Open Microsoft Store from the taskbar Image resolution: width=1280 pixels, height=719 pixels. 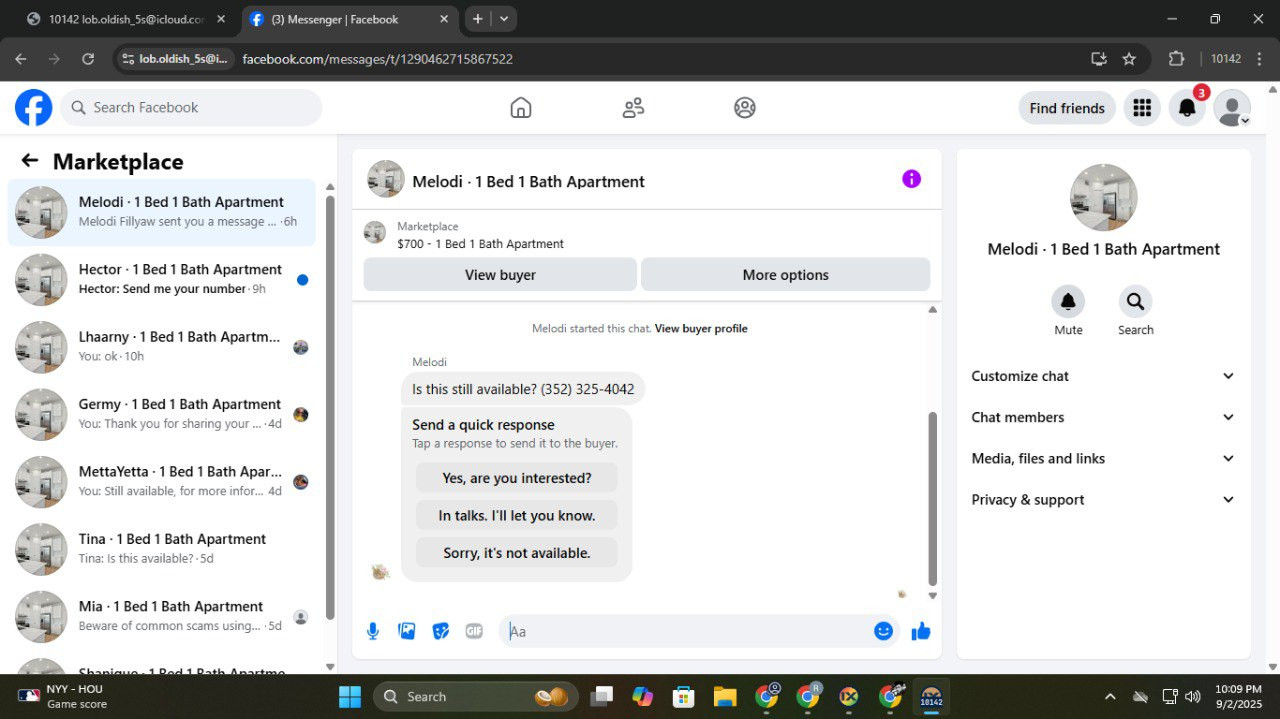pyautogui.click(x=684, y=696)
